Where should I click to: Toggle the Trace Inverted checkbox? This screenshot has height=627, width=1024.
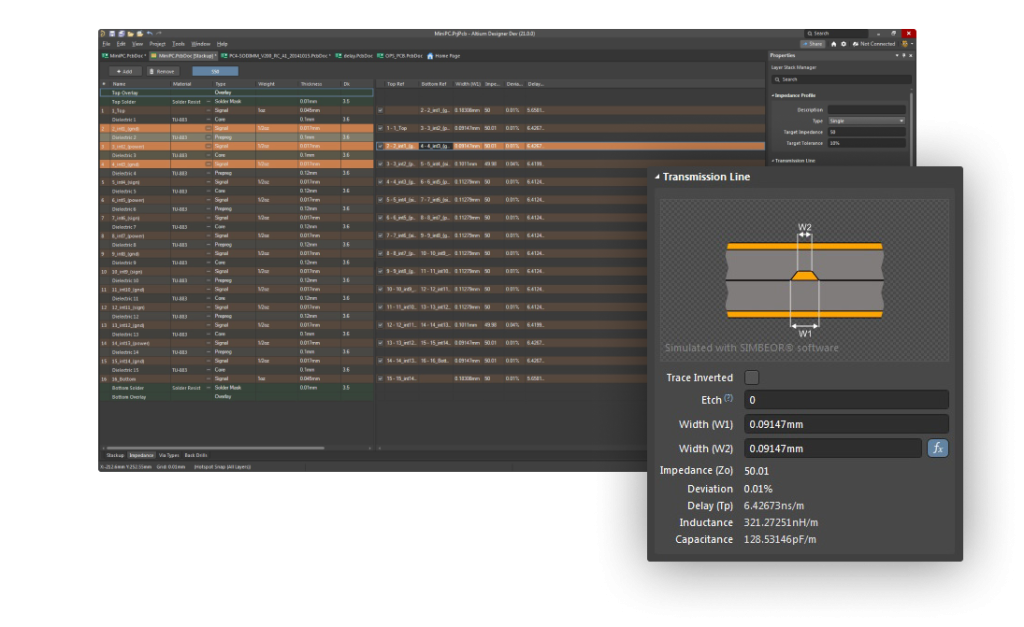(x=752, y=377)
